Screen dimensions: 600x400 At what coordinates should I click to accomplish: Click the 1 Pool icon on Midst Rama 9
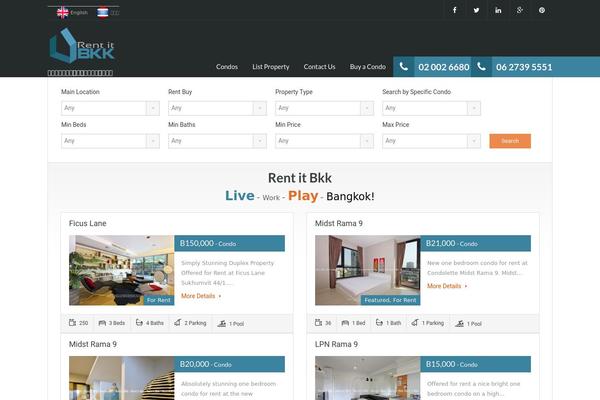[x=460, y=323]
